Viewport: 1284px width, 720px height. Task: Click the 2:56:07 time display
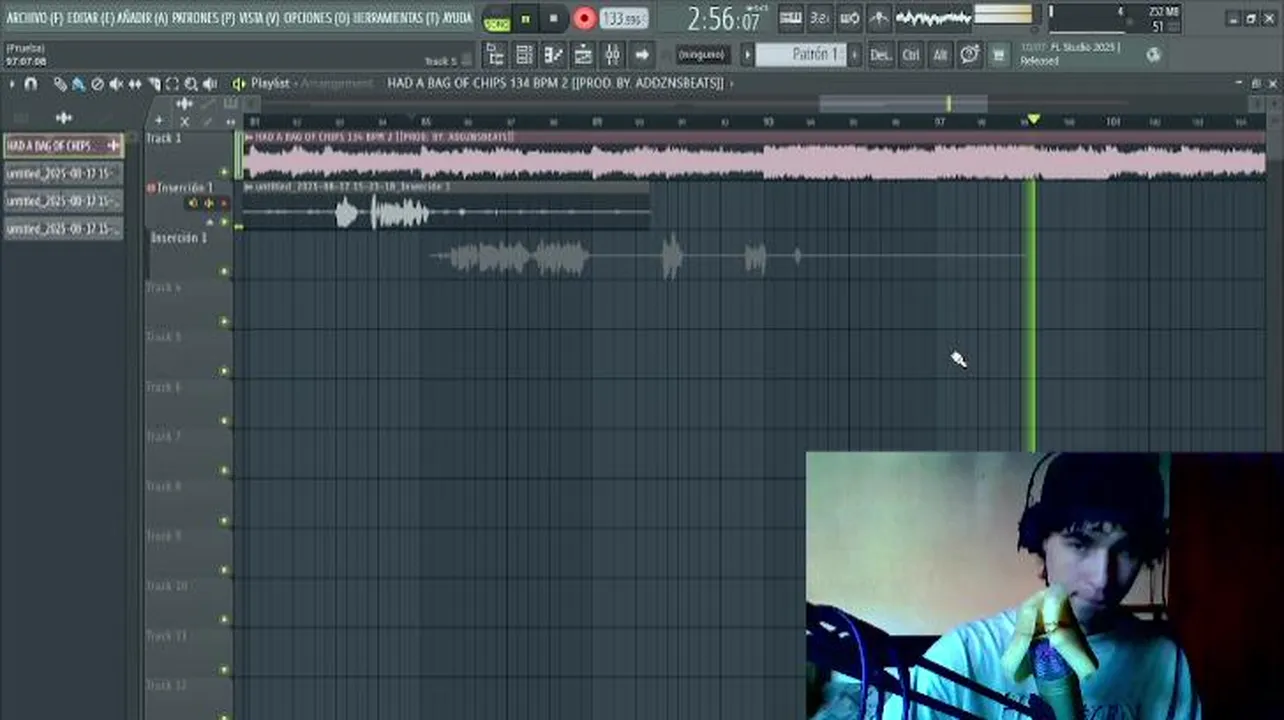724,19
